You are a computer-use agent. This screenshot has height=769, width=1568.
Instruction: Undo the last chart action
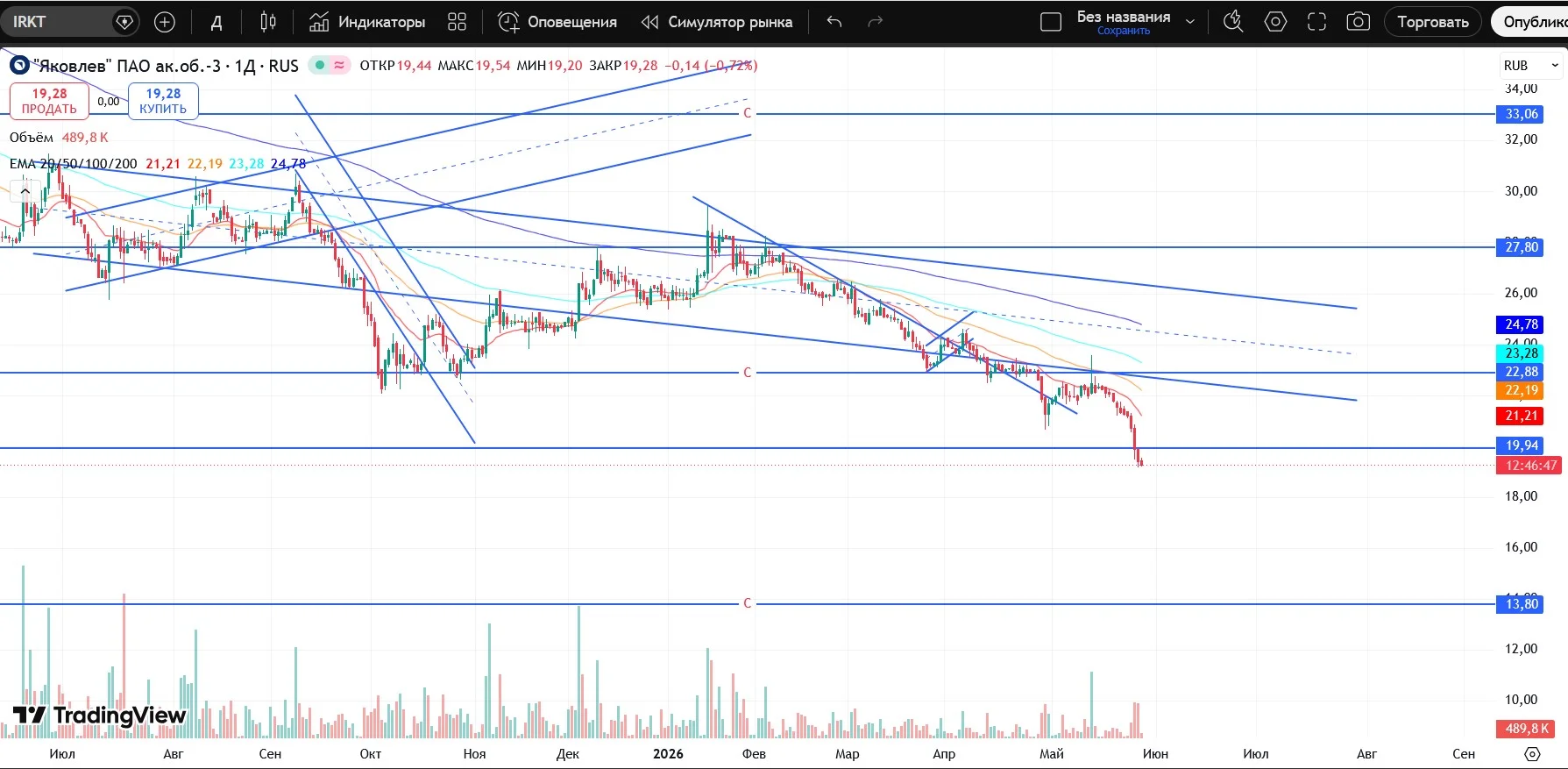tap(834, 22)
